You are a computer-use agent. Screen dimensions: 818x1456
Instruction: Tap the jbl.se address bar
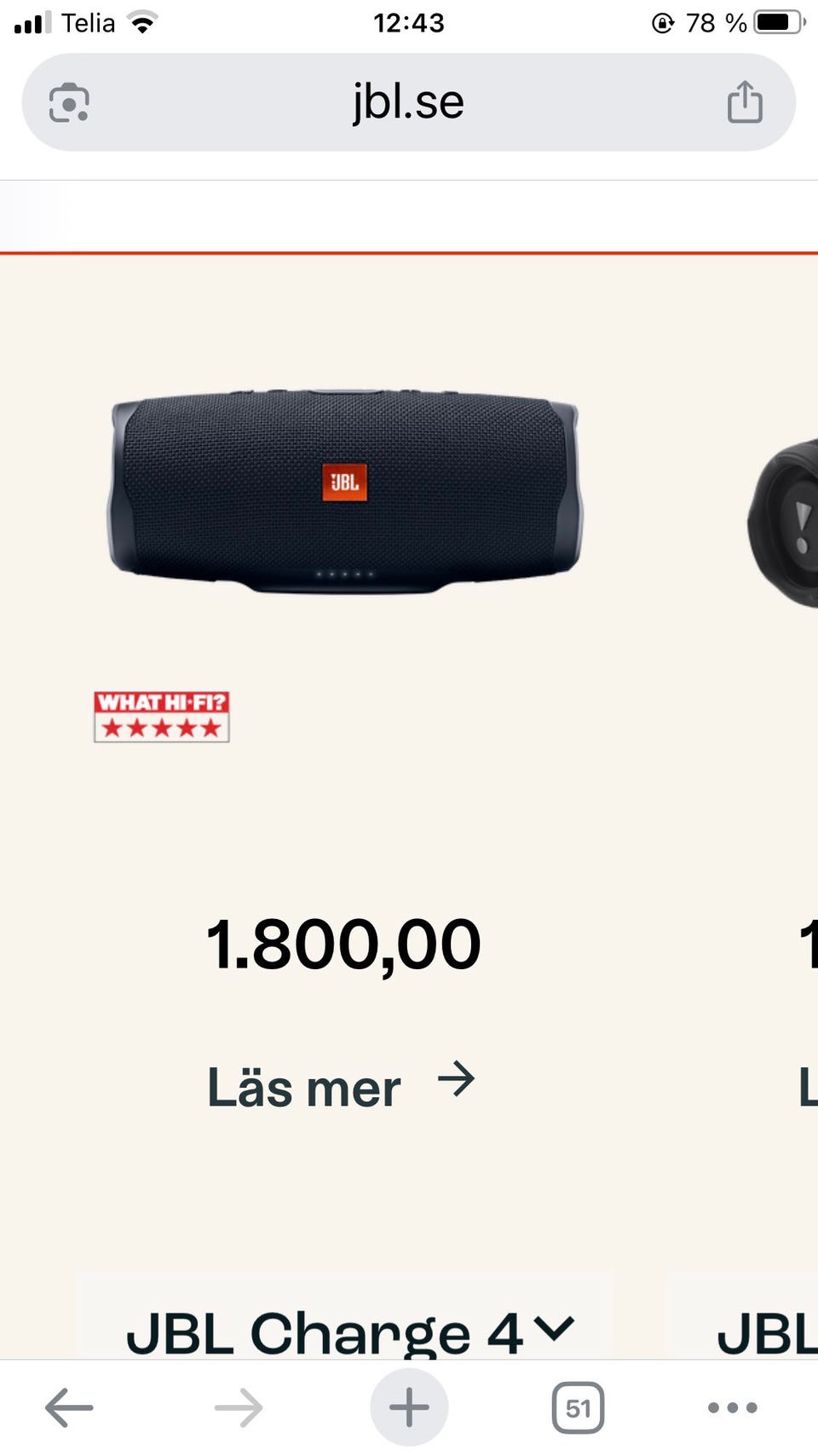(409, 102)
